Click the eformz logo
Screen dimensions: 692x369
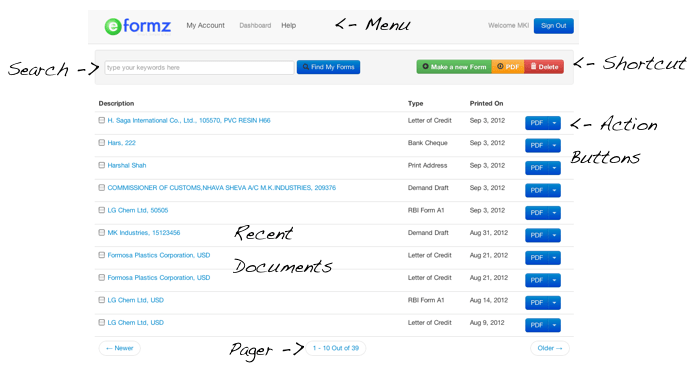point(138,26)
